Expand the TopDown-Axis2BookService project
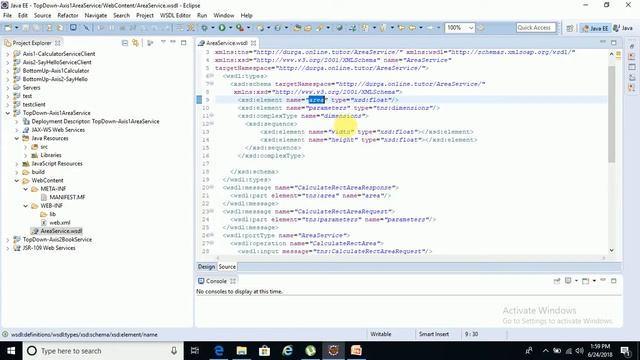This screenshot has height=360, width=640. pyautogui.click(x=7, y=240)
